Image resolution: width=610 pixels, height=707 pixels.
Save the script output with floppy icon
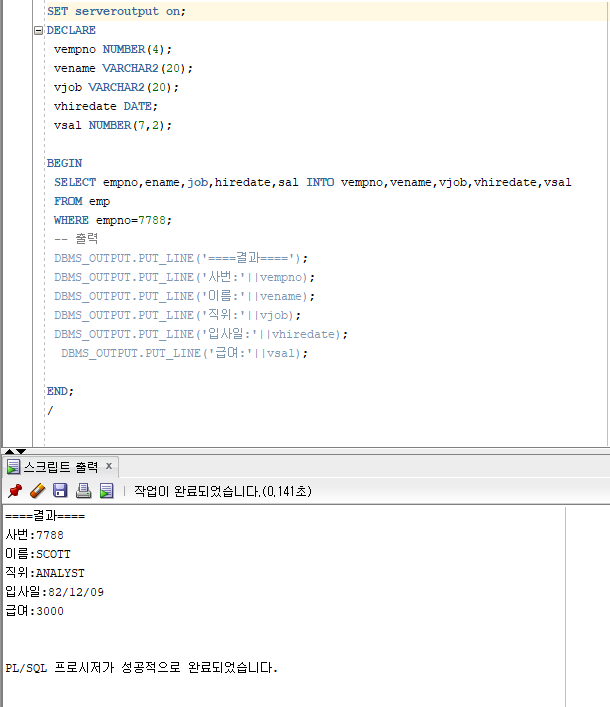60,491
